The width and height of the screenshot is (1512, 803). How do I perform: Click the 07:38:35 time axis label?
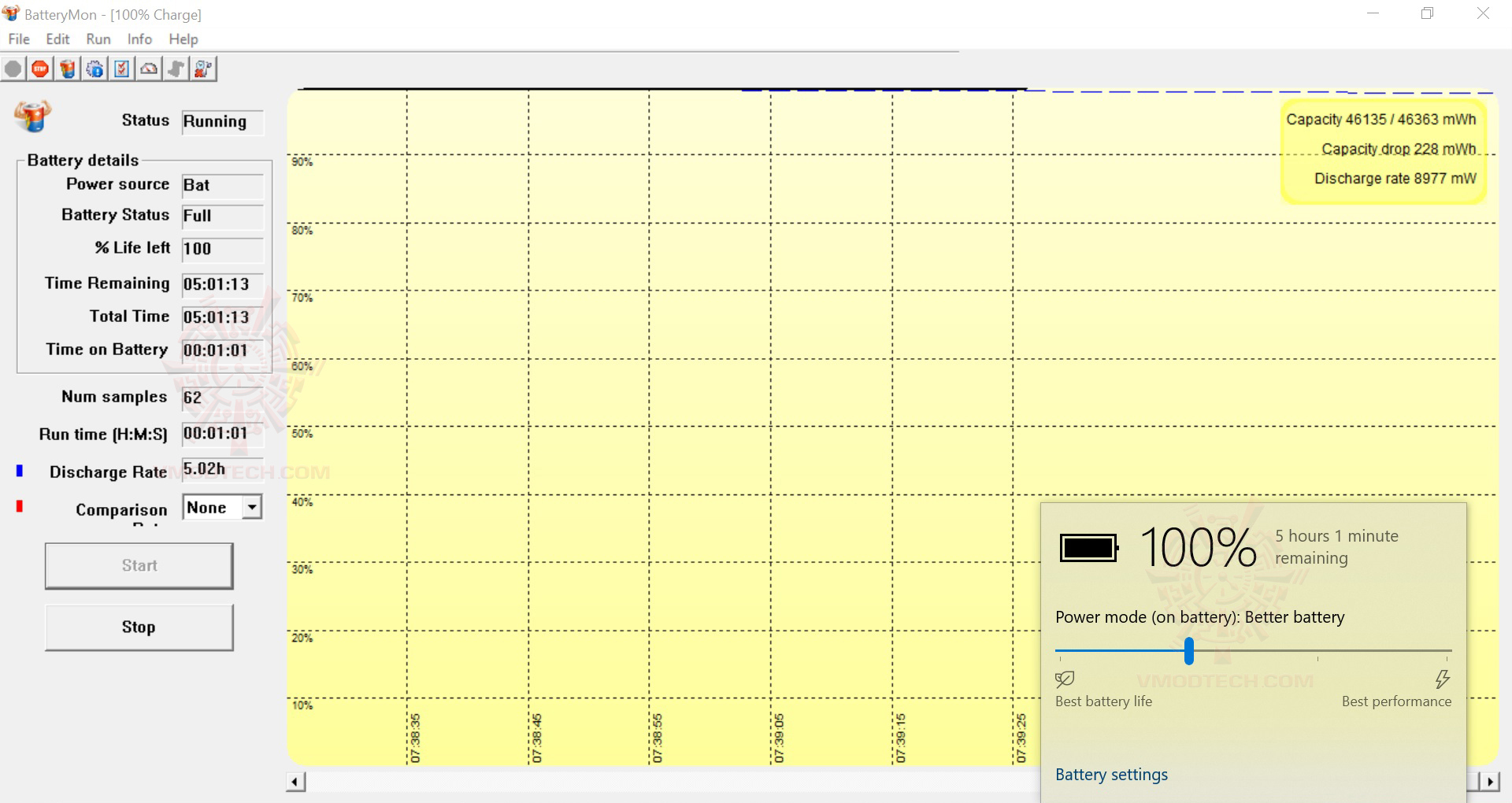click(x=416, y=738)
